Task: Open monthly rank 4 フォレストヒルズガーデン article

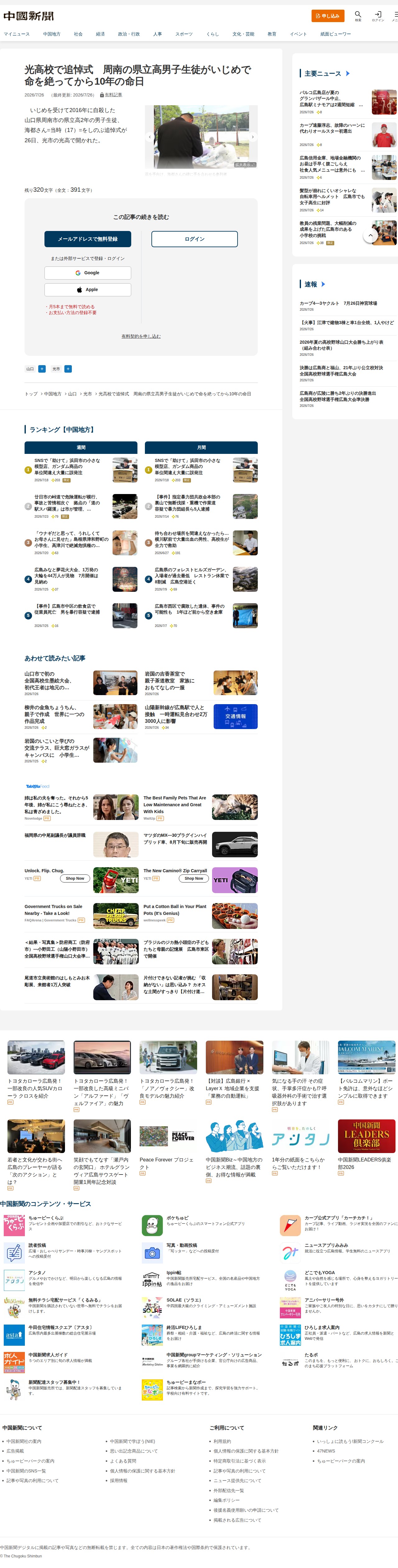Action: click(x=192, y=576)
